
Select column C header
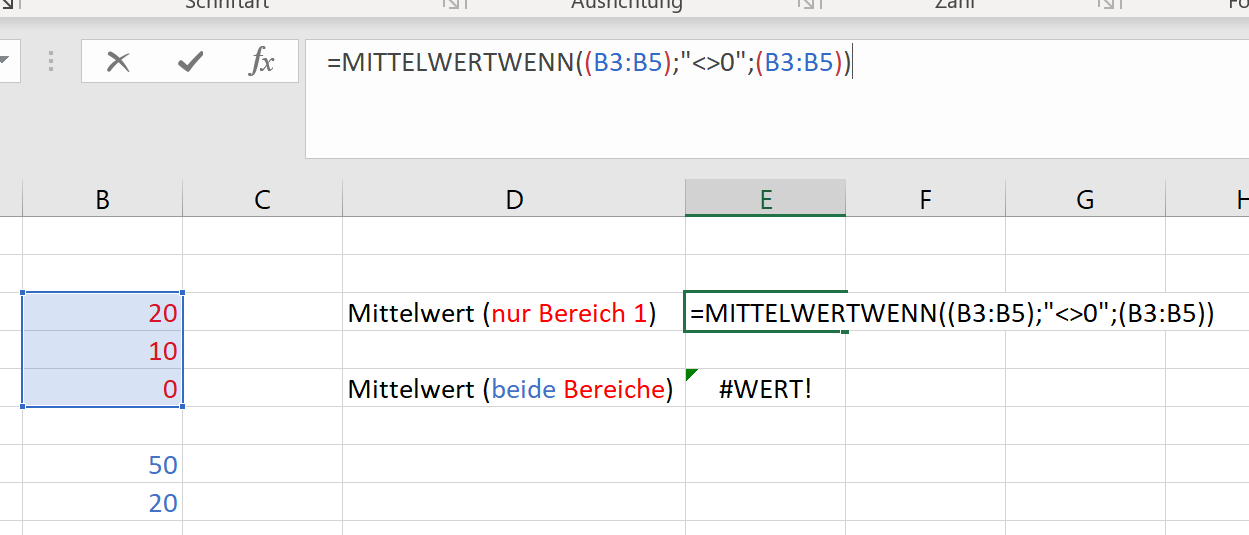[262, 200]
